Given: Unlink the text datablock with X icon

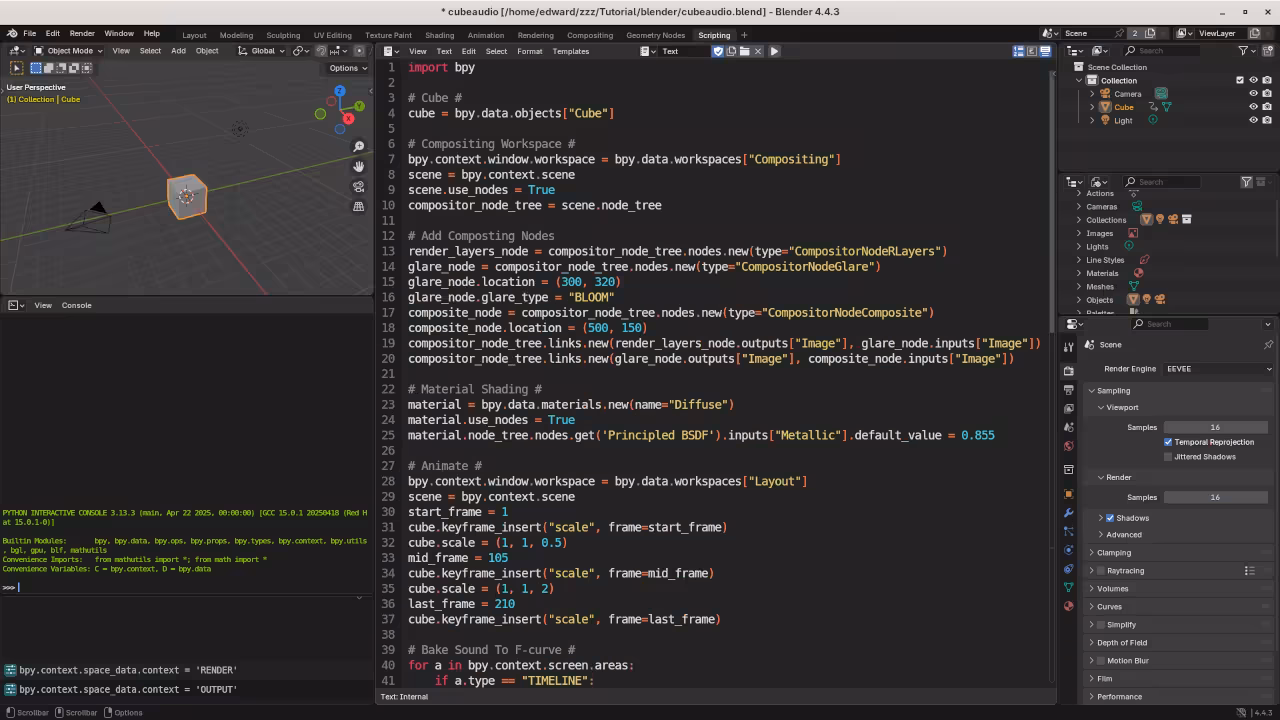Looking at the screenshot, I should pos(757,51).
